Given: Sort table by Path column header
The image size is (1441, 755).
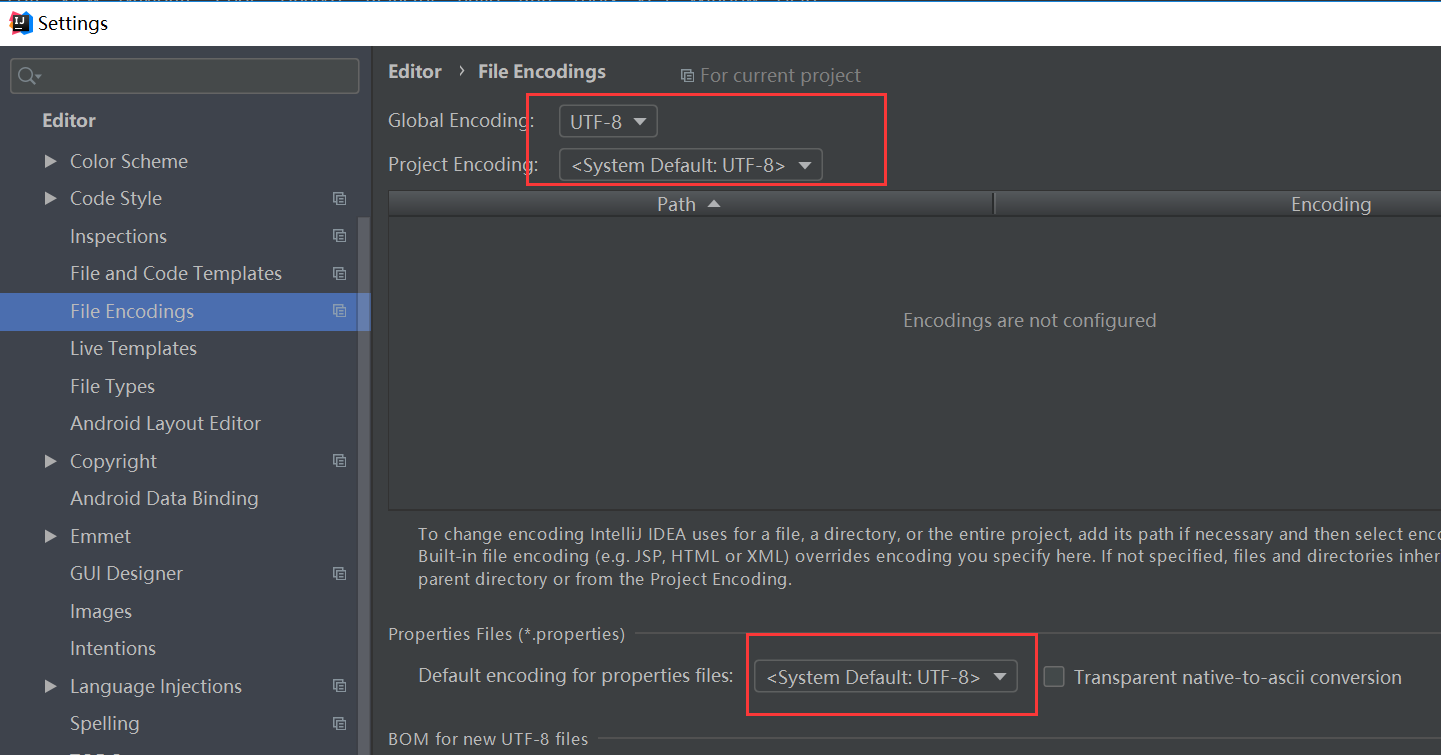Looking at the screenshot, I should point(691,204).
